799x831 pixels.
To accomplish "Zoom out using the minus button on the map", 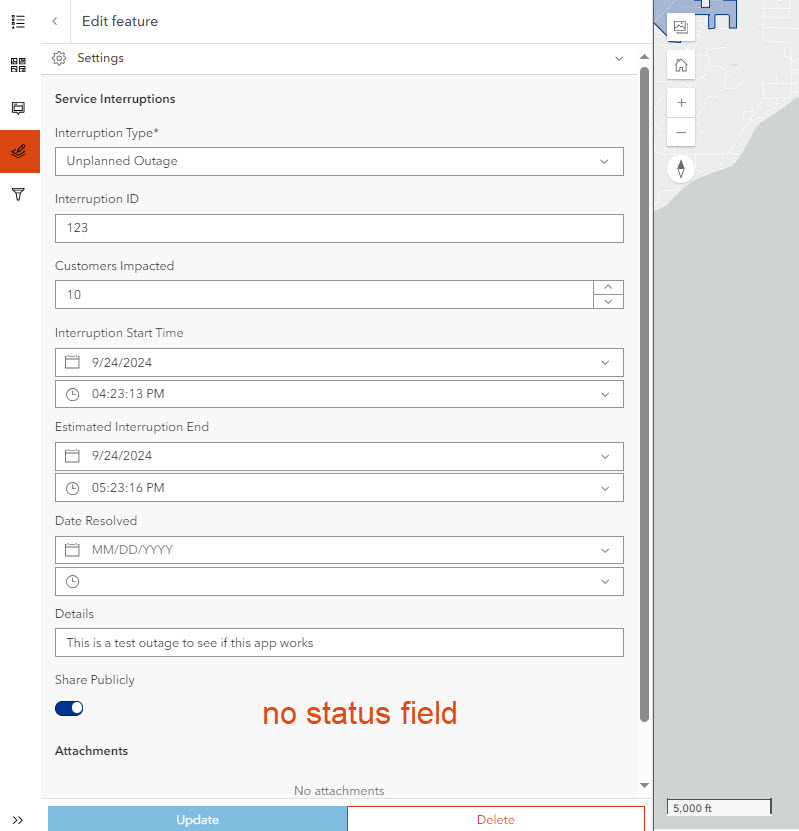I will click(x=680, y=131).
